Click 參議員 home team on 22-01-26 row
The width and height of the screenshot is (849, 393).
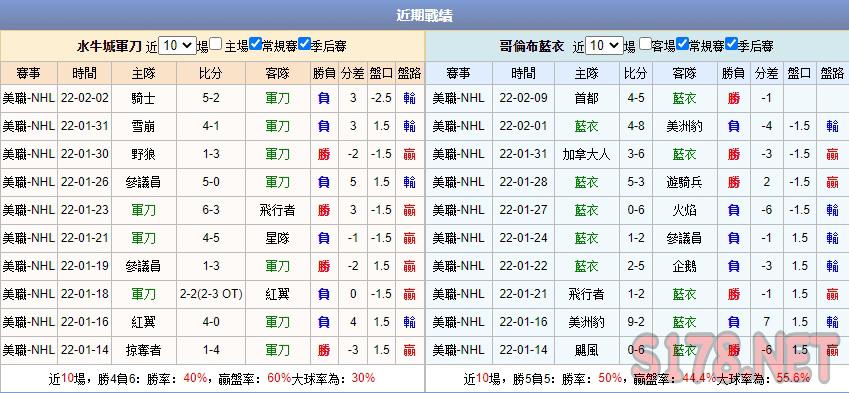point(143,182)
